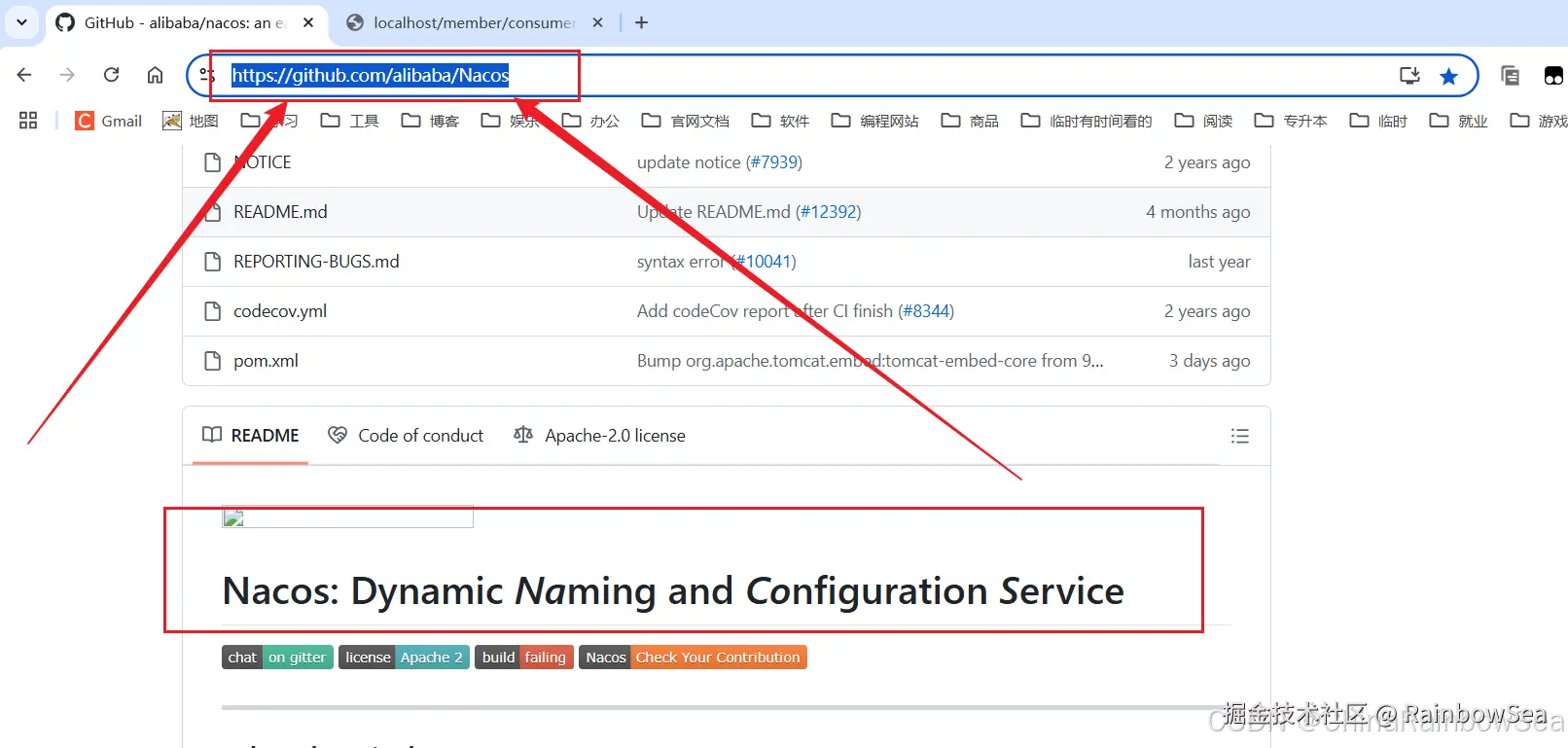Click the Nacos Dynamic Naming heading text

[673, 590]
